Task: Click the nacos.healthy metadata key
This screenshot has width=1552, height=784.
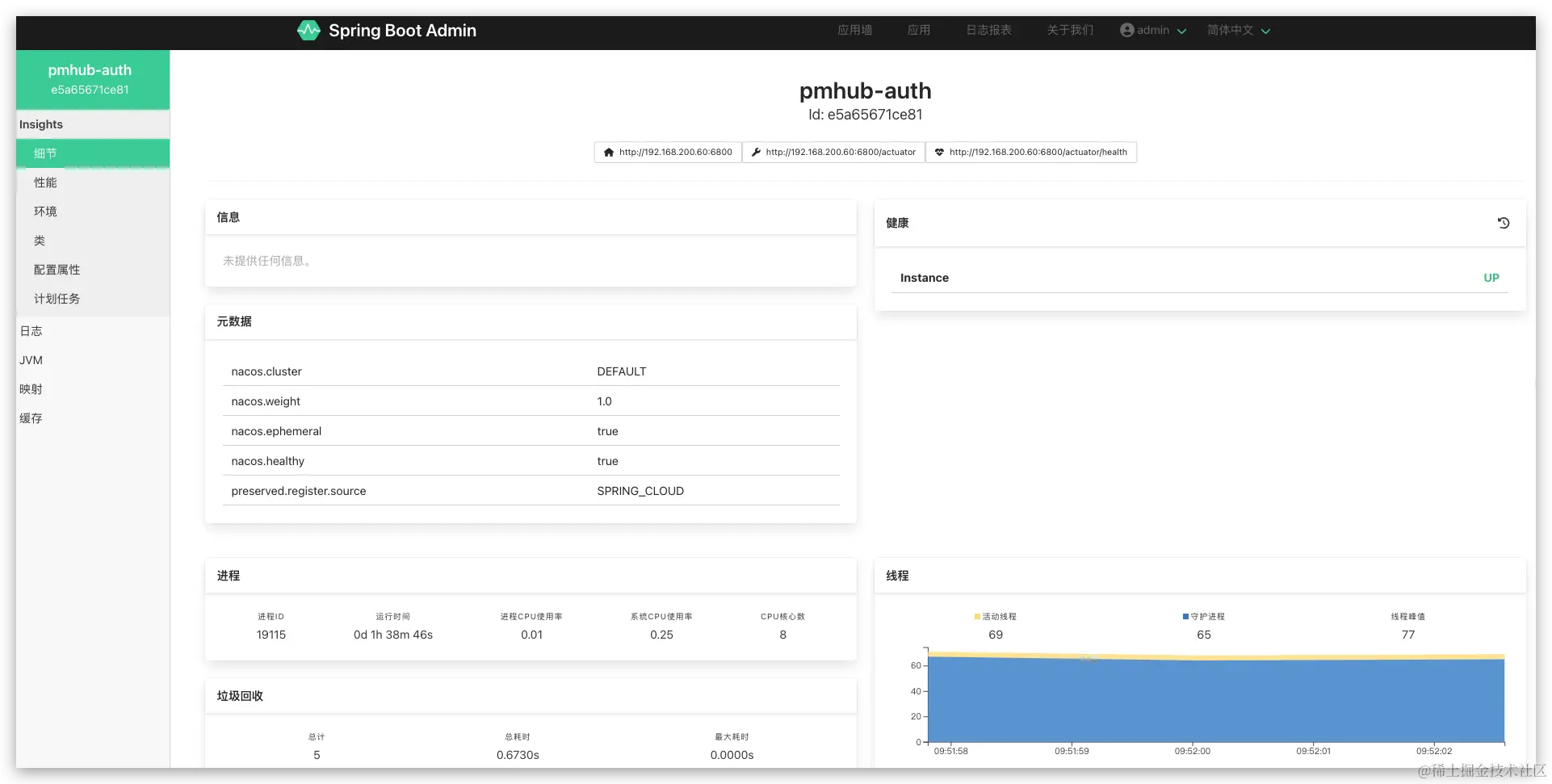Action: (268, 461)
